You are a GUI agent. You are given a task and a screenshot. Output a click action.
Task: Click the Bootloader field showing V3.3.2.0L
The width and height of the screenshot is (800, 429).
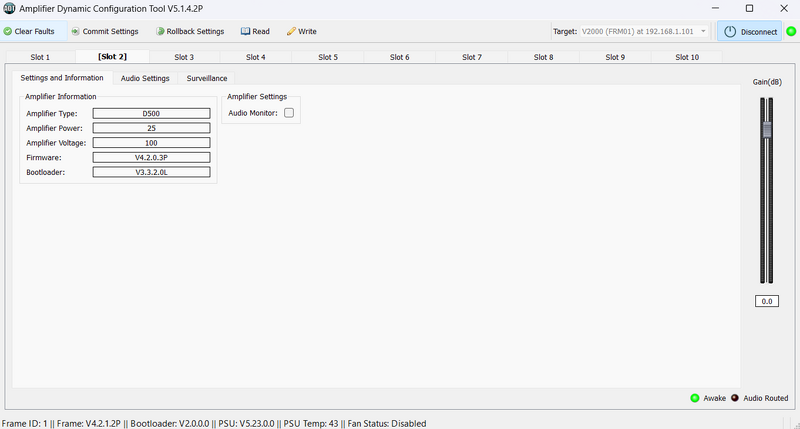click(x=151, y=172)
